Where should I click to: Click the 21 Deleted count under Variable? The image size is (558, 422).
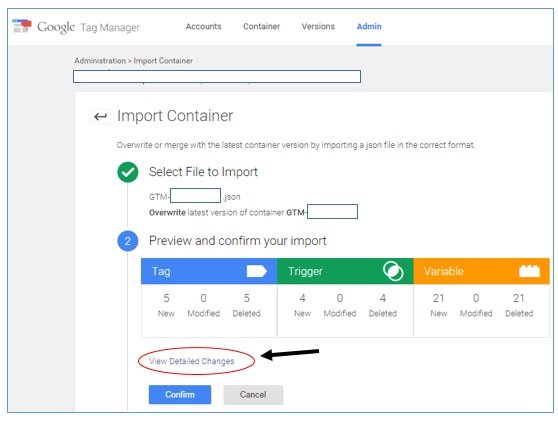(x=519, y=305)
